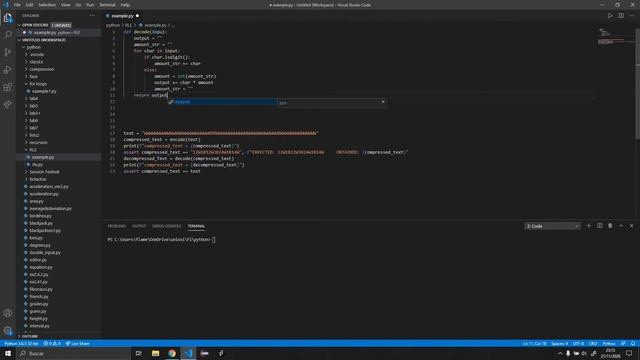The height and width of the screenshot is (360, 640).
Task: Close the terminal panel
Action: pyautogui.click(x=631, y=226)
